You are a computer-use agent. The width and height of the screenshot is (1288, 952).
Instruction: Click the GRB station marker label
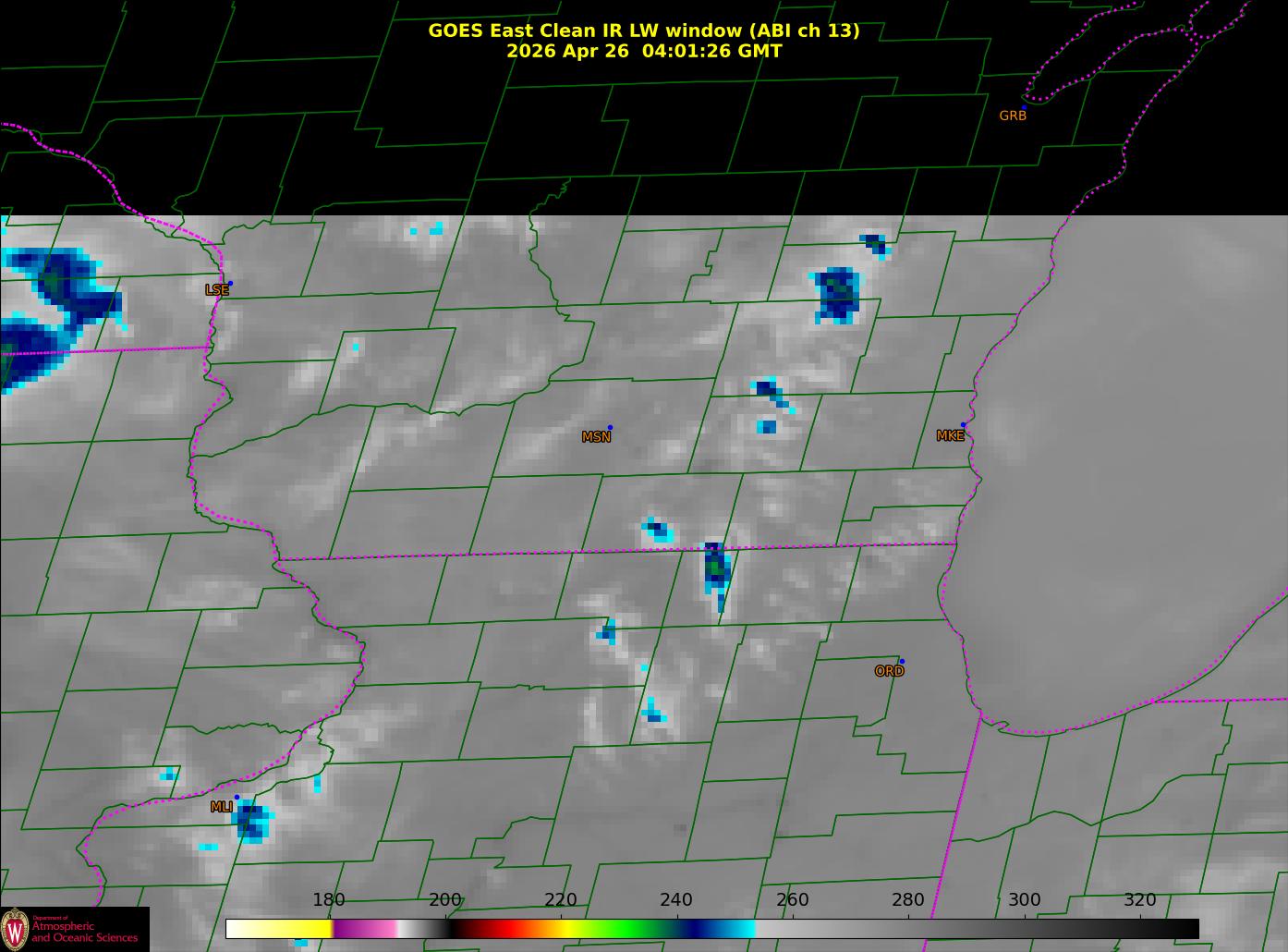pyautogui.click(x=1013, y=116)
